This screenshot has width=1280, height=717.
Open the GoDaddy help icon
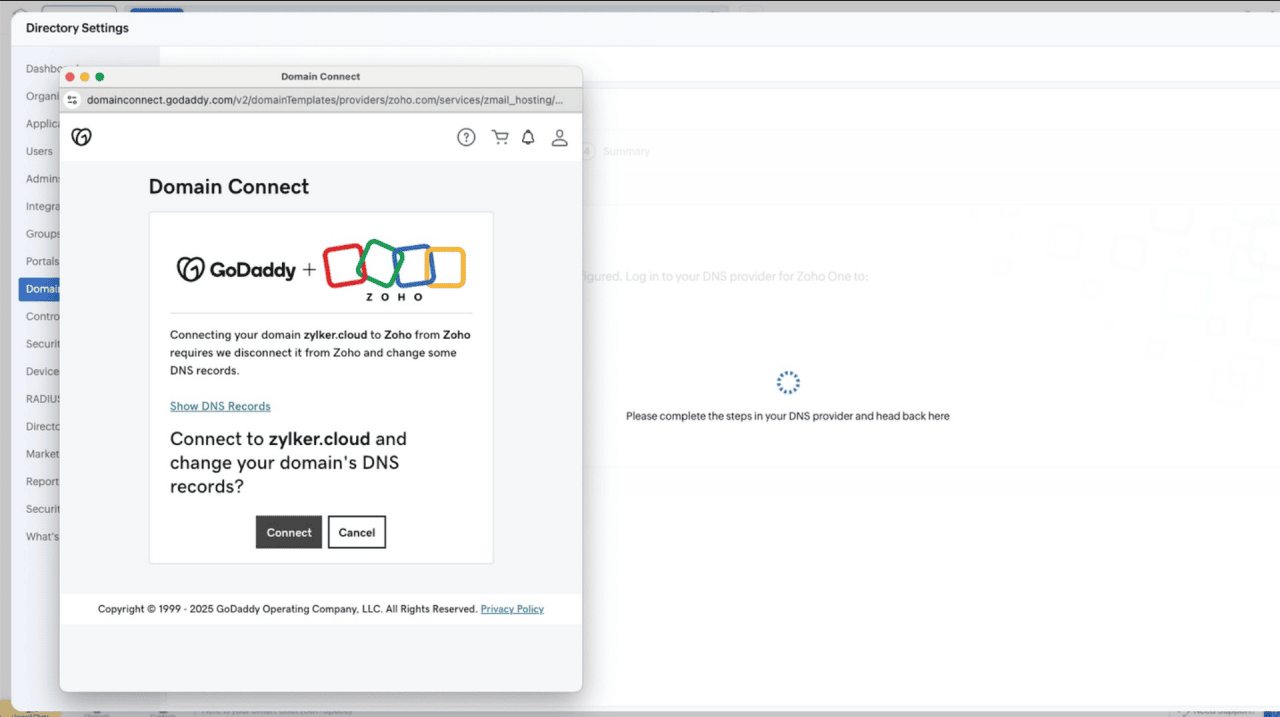pyautogui.click(x=466, y=138)
